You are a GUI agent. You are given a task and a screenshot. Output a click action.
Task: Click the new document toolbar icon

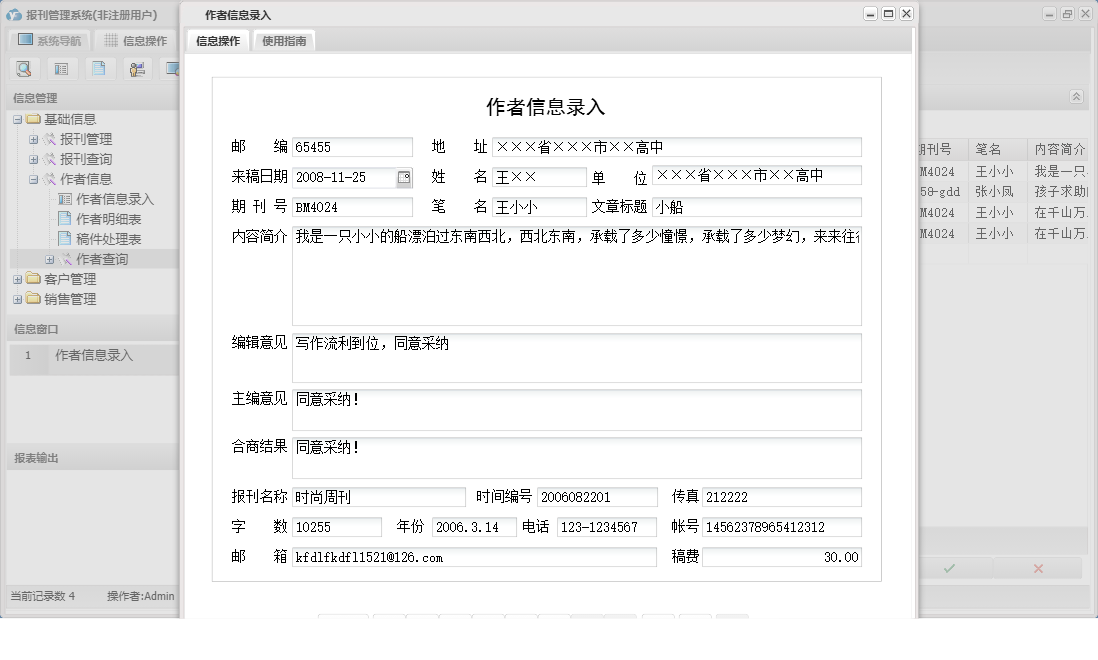(x=100, y=68)
